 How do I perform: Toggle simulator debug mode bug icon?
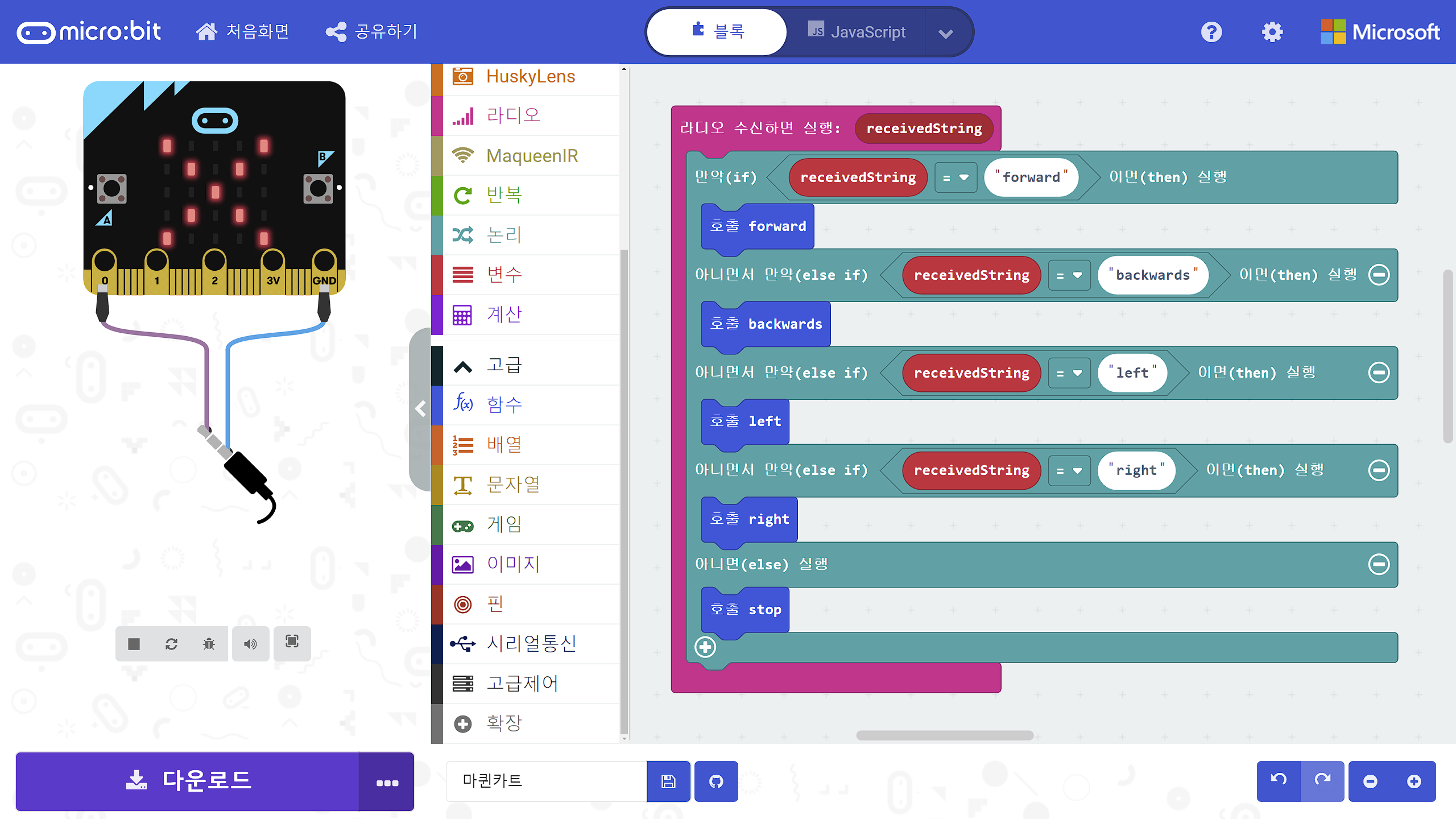click(x=209, y=644)
